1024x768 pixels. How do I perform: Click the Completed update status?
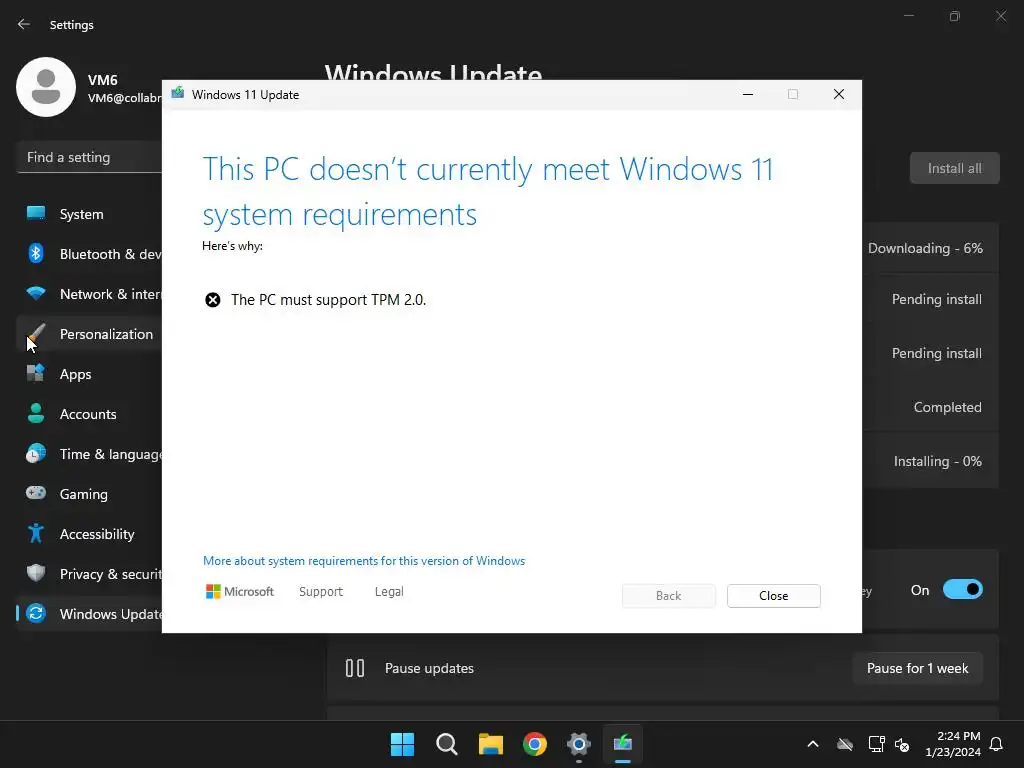tap(948, 407)
